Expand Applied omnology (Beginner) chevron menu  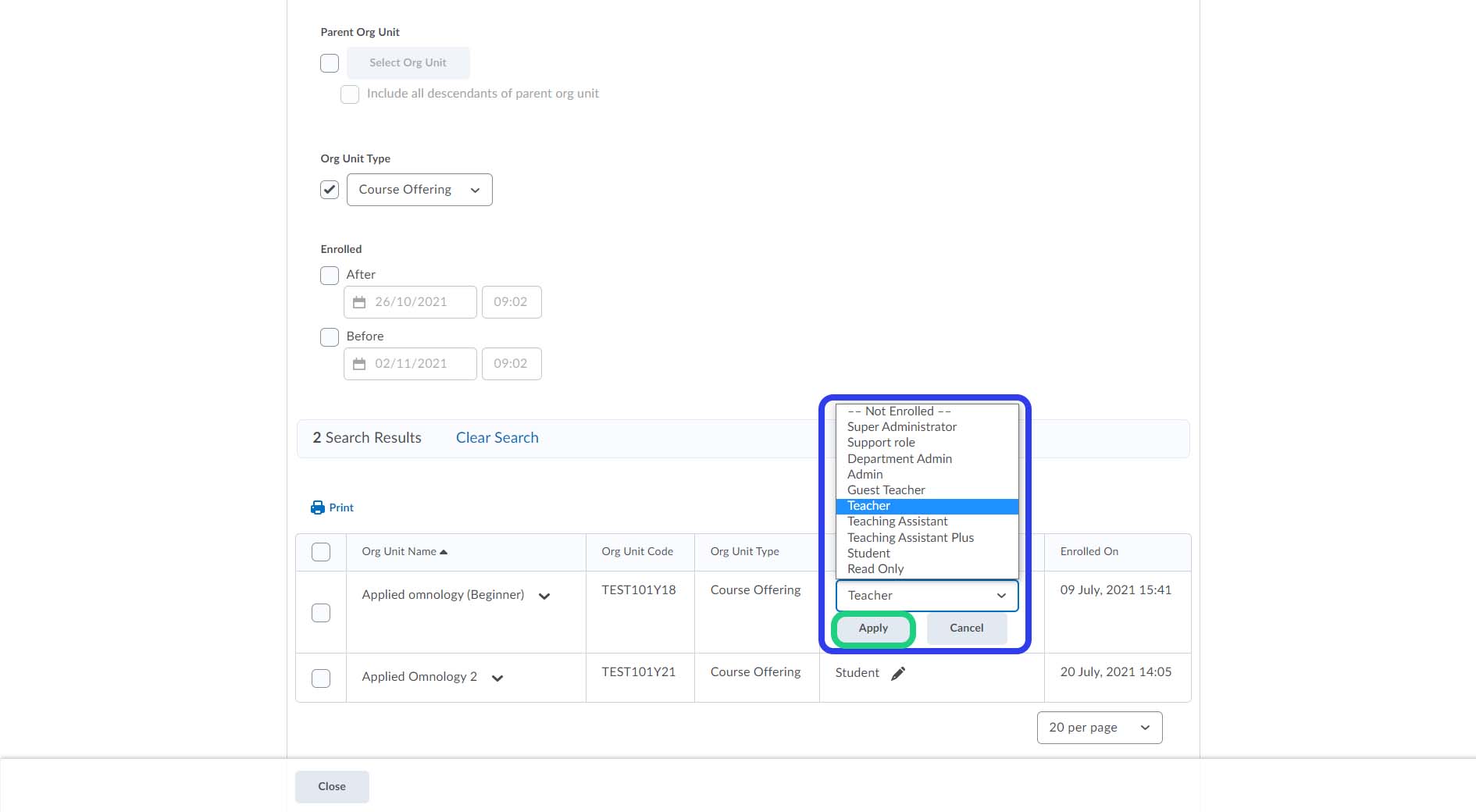(544, 597)
